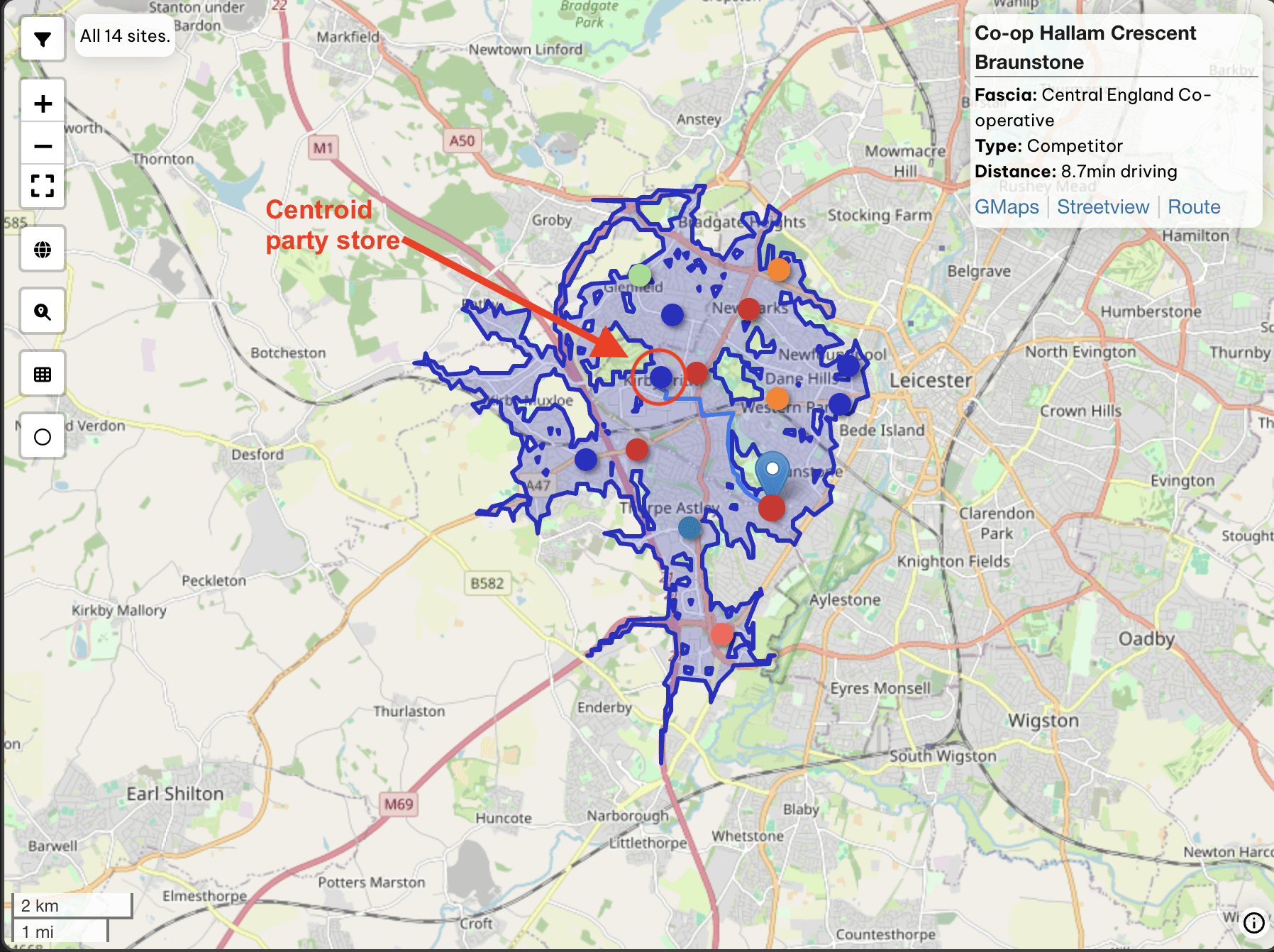Screen dimensions: 1274x952
Task: Click the "Distance: 8.7min driving" text
Action: pyautogui.click(x=1075, y=172)
